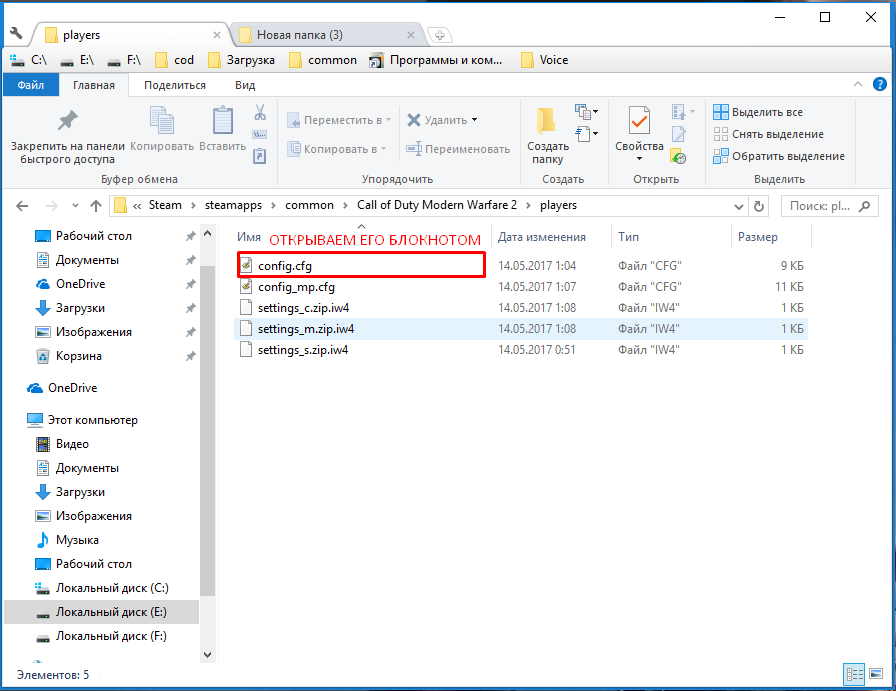
Task: Open Музыка in navigation pane
Action: [77, 540]
